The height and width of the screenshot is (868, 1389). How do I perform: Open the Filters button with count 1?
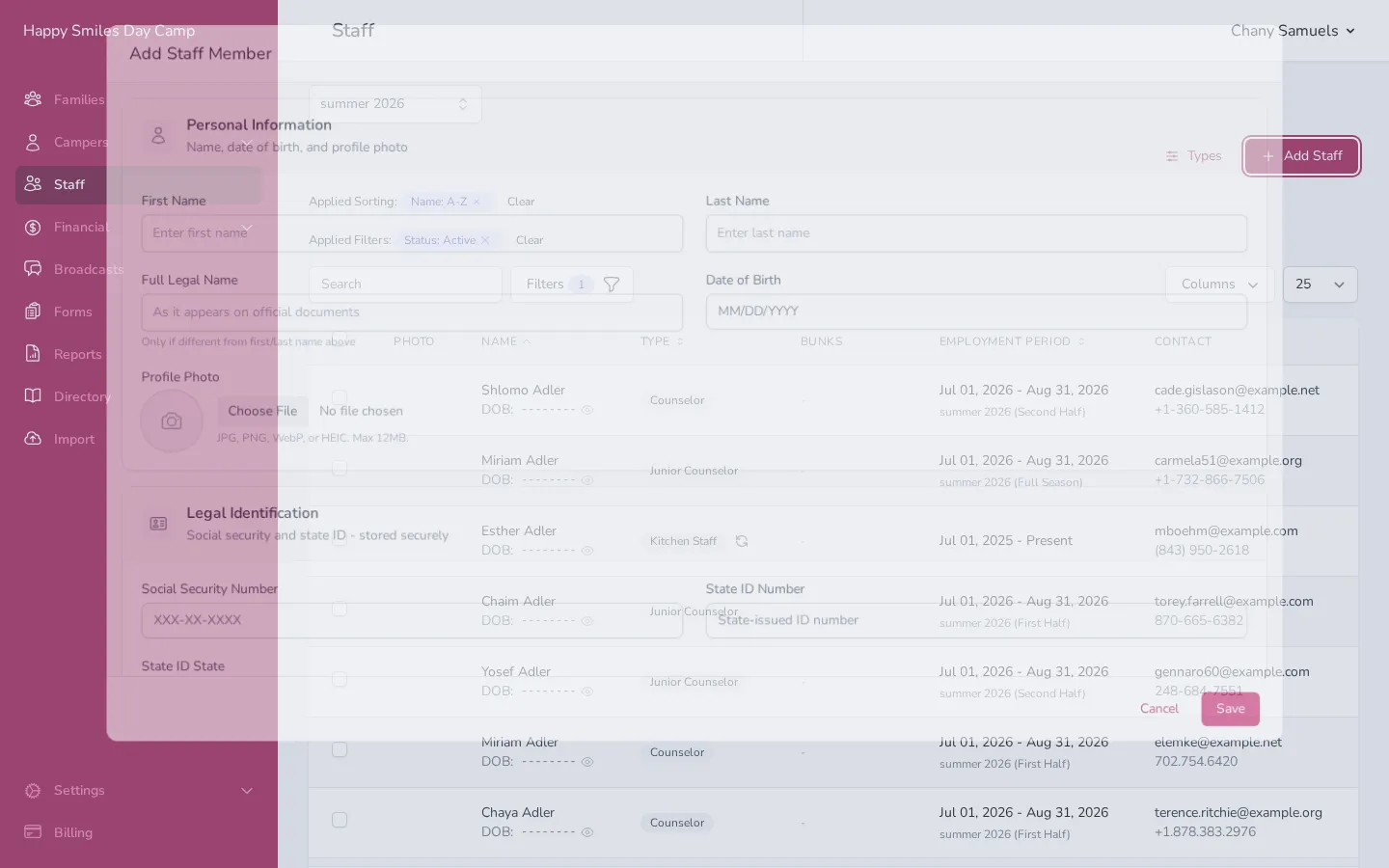coord(572,285)
